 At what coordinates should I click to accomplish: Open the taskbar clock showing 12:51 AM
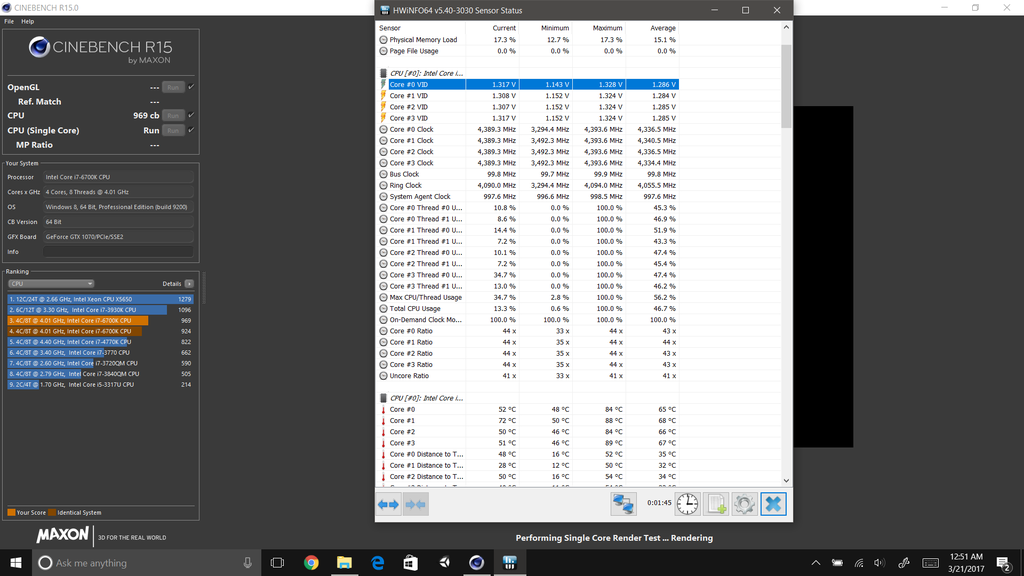coord(966,562)
